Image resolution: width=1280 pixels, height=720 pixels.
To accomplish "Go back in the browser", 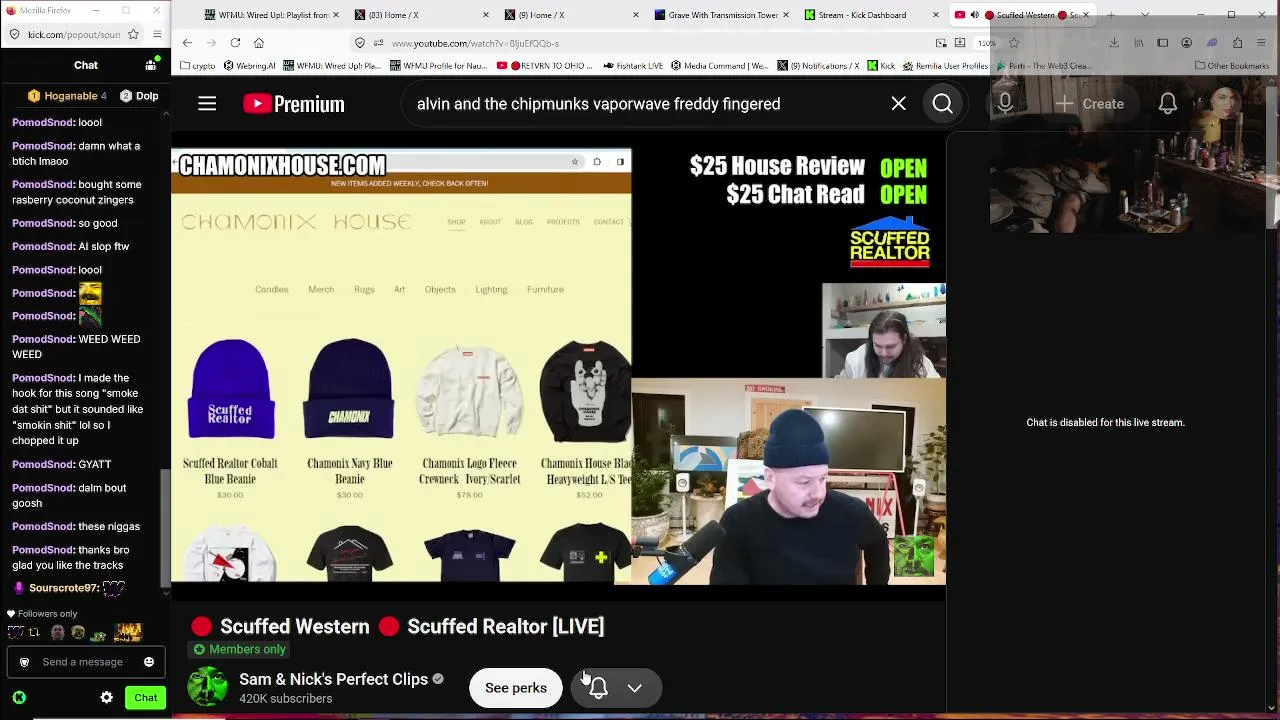I will pos(187,43).
